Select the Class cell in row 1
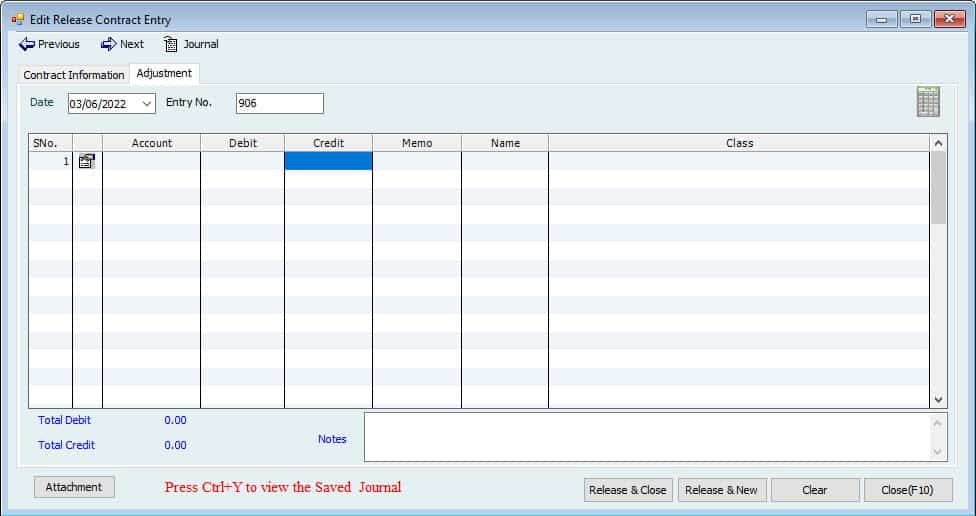 coord(739,161)
